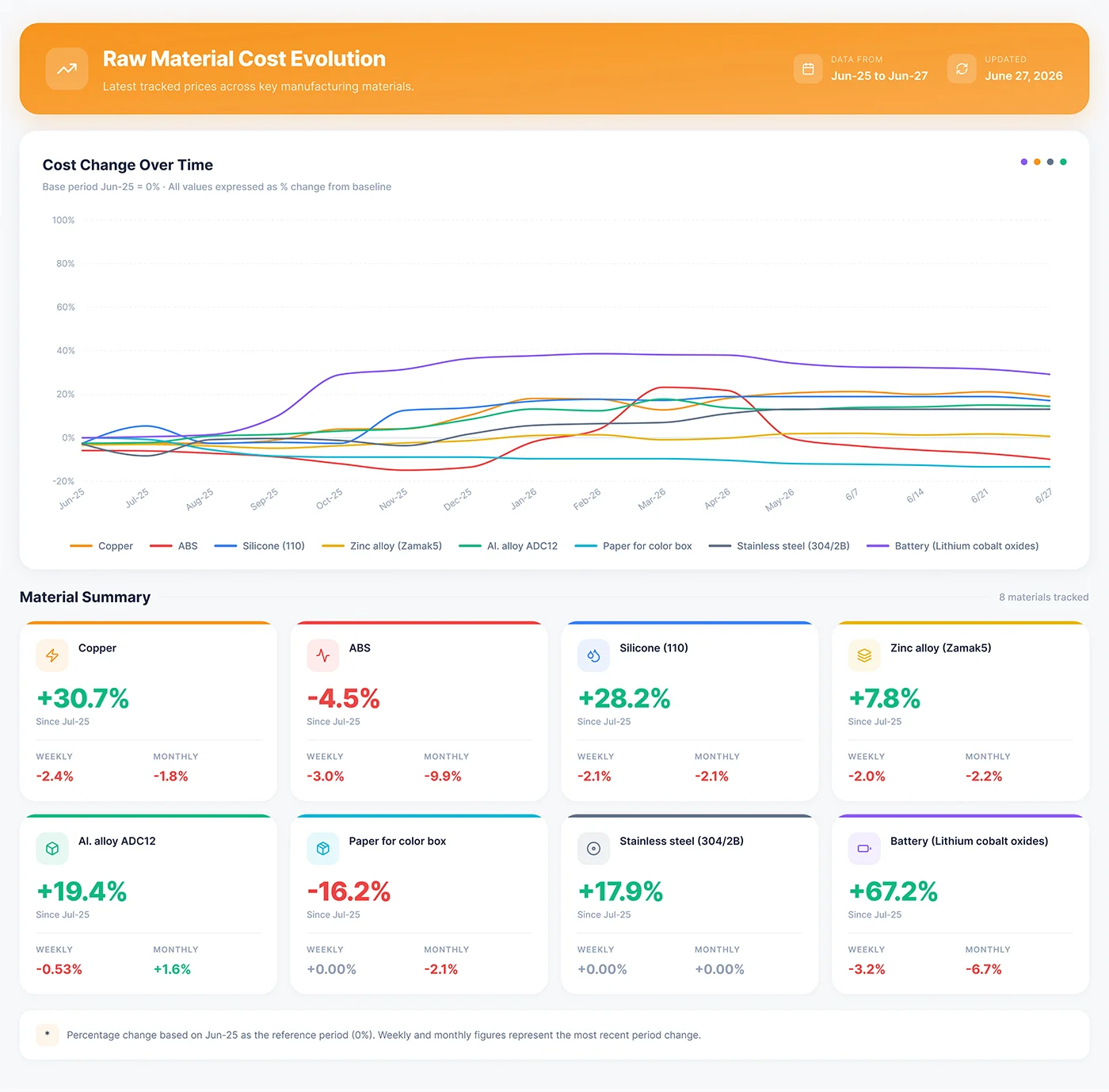Click the updated date 'June 27, 2026'
The width and height of the screenshot is (1109, 1092).
(1023, 76)
